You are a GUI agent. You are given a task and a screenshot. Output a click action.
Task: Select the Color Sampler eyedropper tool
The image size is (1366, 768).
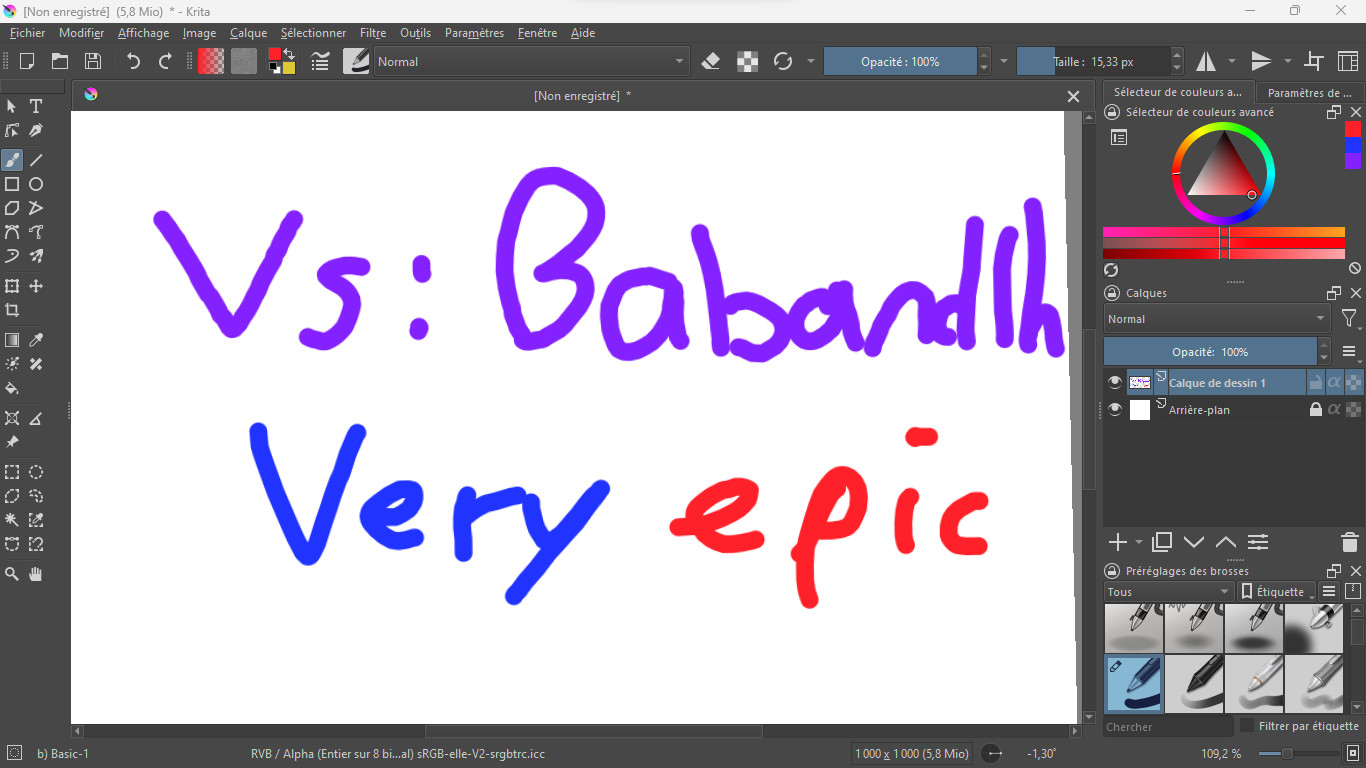coord(36,340)
